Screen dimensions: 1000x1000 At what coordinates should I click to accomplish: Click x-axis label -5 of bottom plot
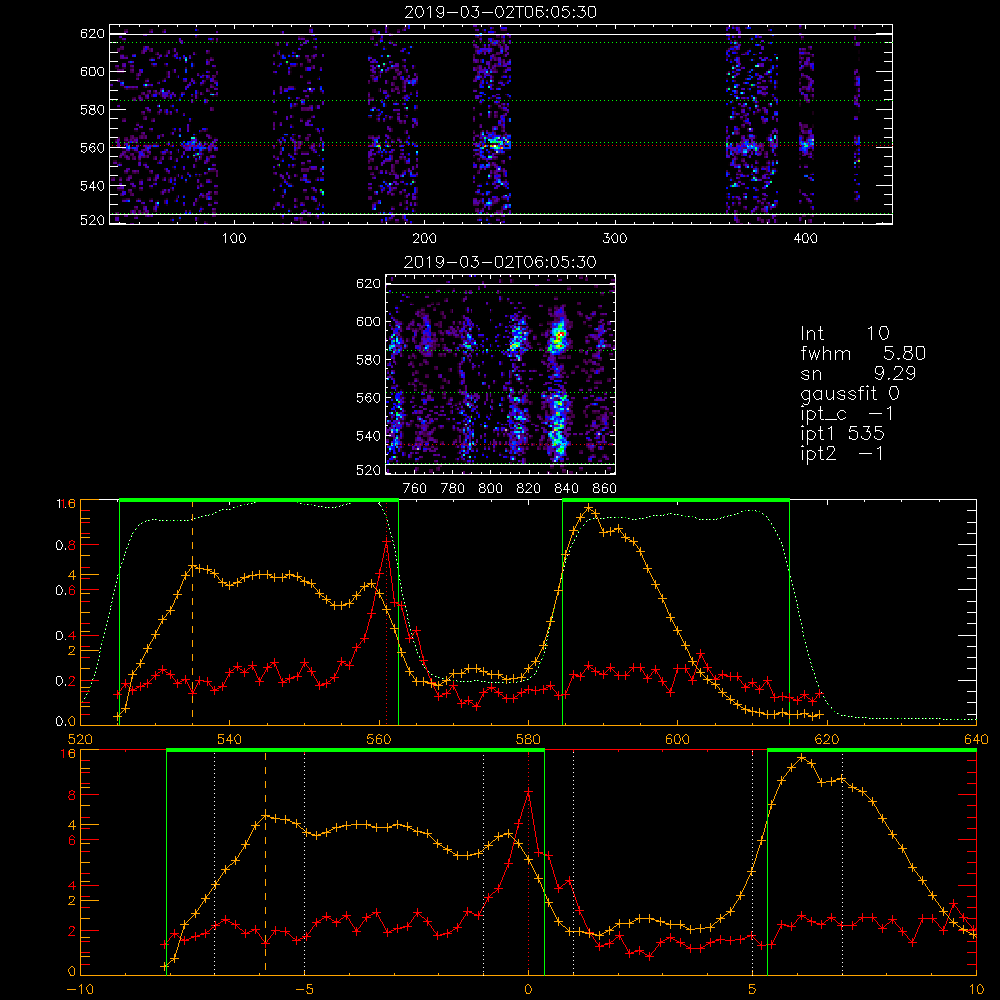coord(304,990)
